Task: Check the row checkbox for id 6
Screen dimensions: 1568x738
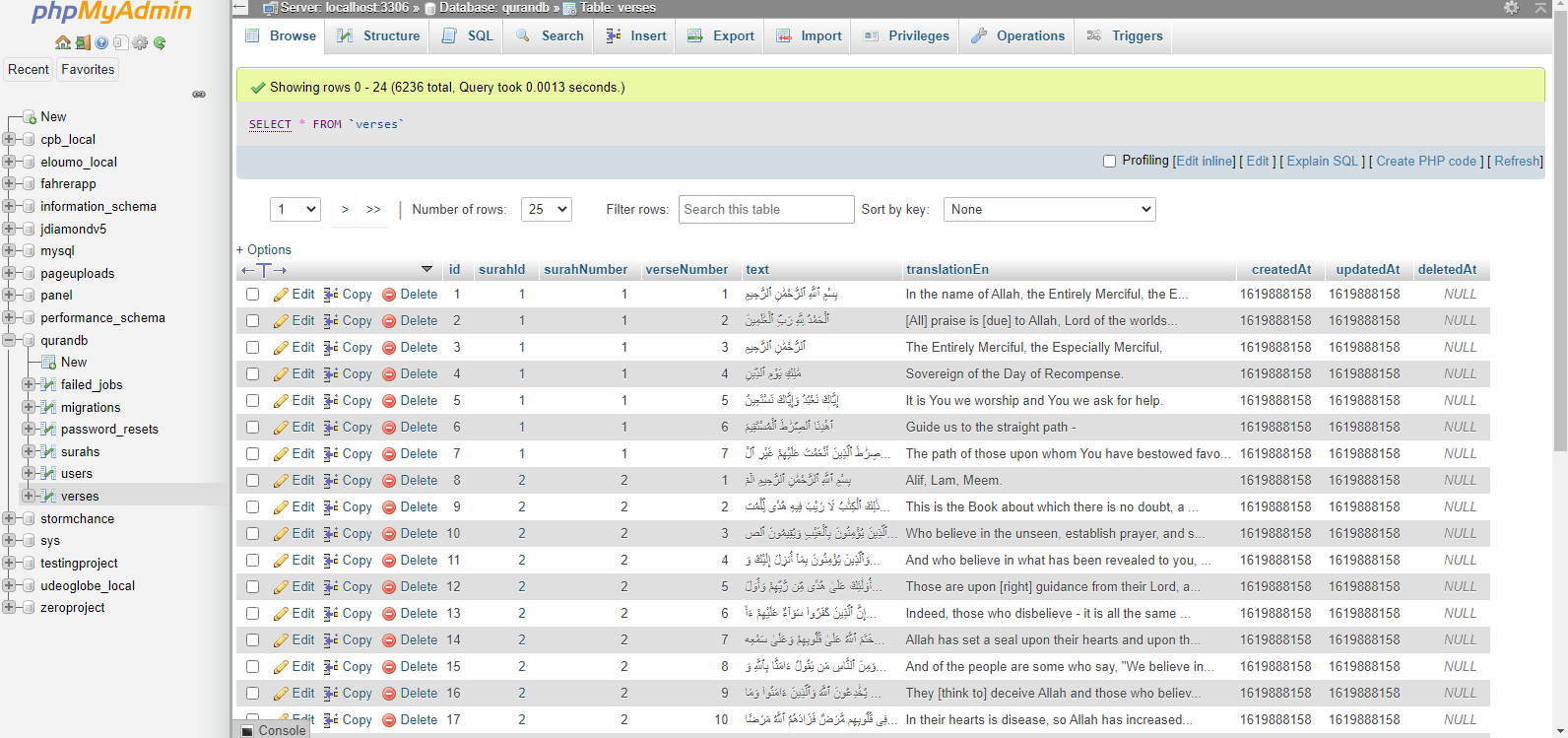Action: tap(253, 428)
